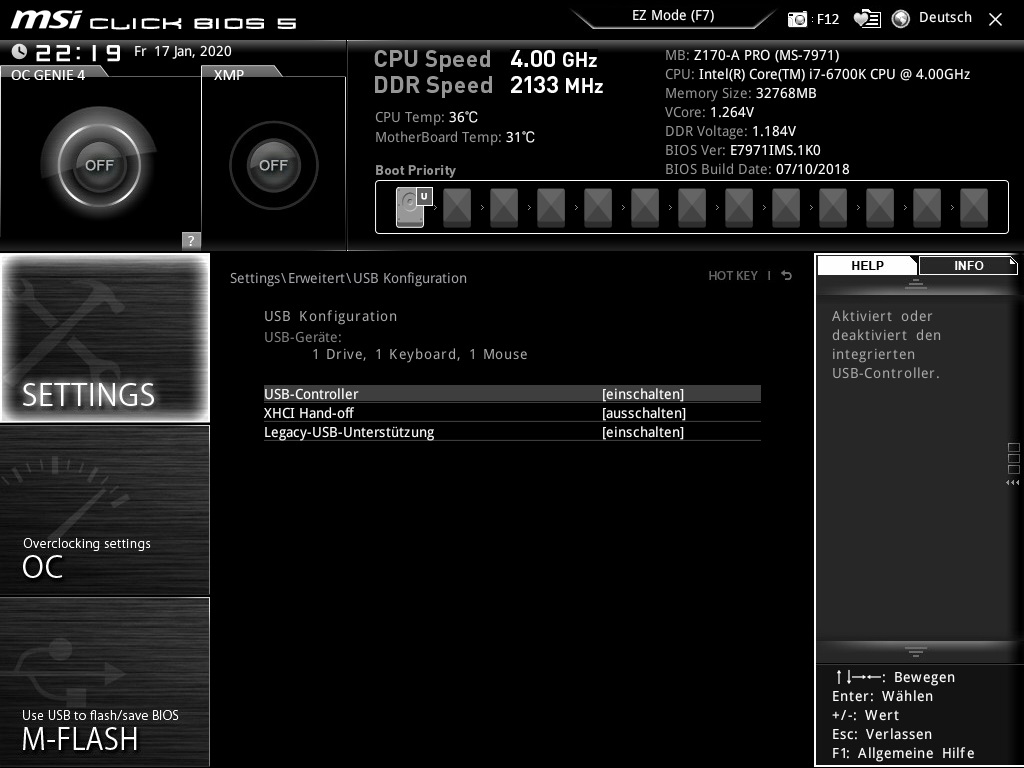Click the last empty boot priority slot

coord(974,208)
